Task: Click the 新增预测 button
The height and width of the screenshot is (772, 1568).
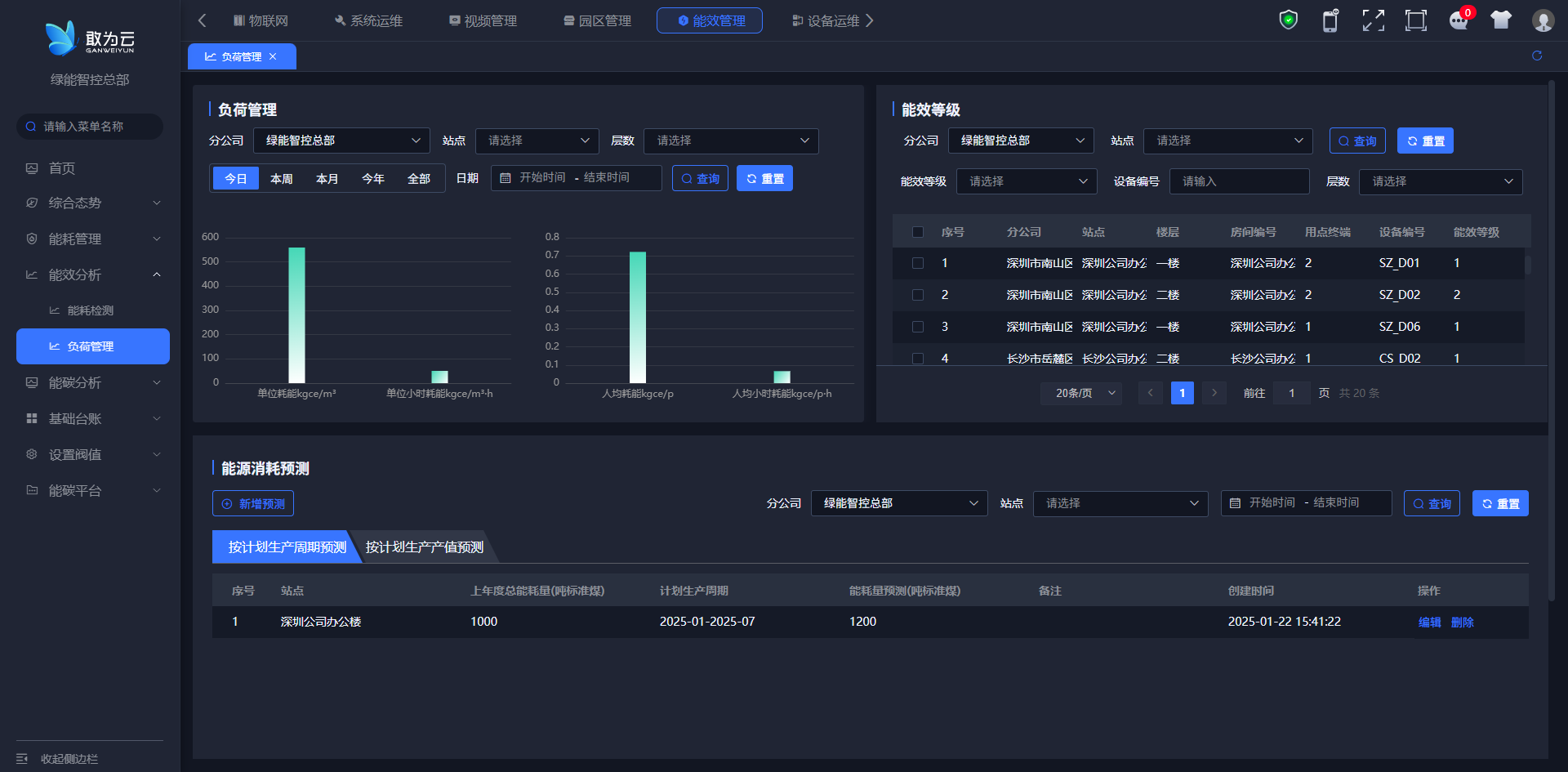Action: 253,503
